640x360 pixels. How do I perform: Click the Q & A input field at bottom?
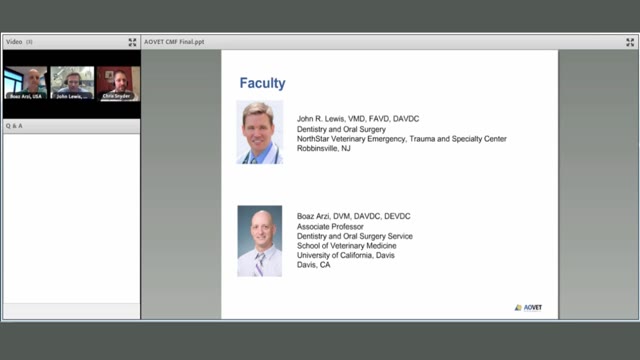pos(71,311)
